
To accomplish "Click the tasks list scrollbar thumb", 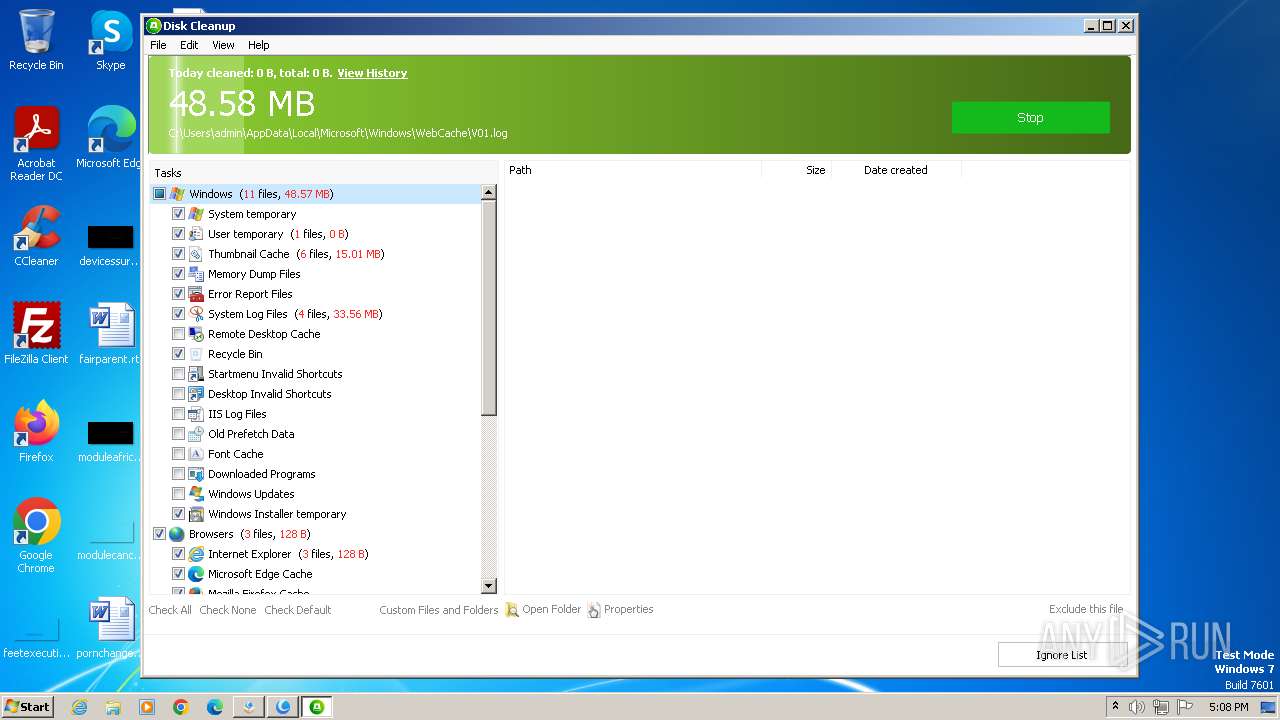I will (489, 308).
